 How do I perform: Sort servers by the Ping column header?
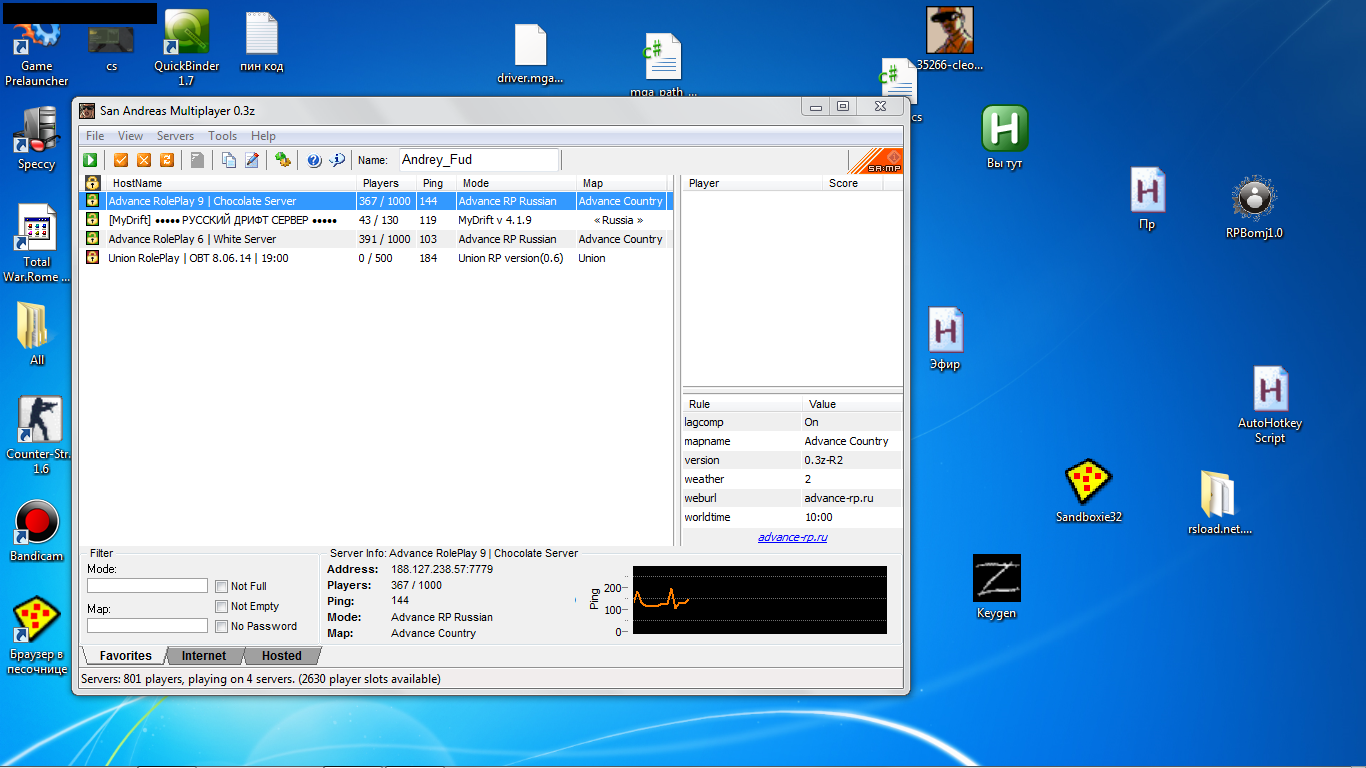[433, 183]
